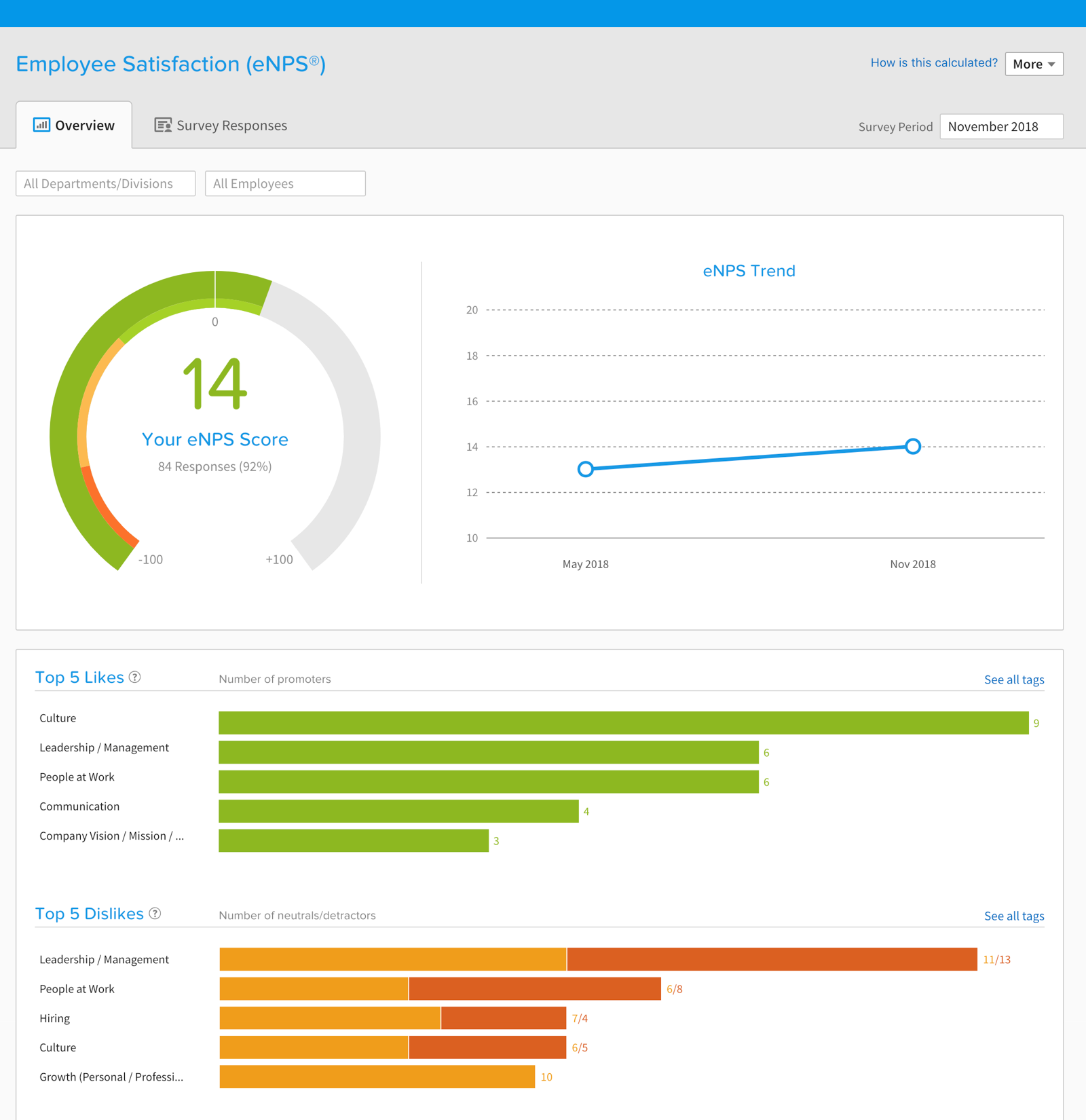Click the 84 Responses (92%) text
This screenshot has width=1086, height=1120.
(215, 466)
